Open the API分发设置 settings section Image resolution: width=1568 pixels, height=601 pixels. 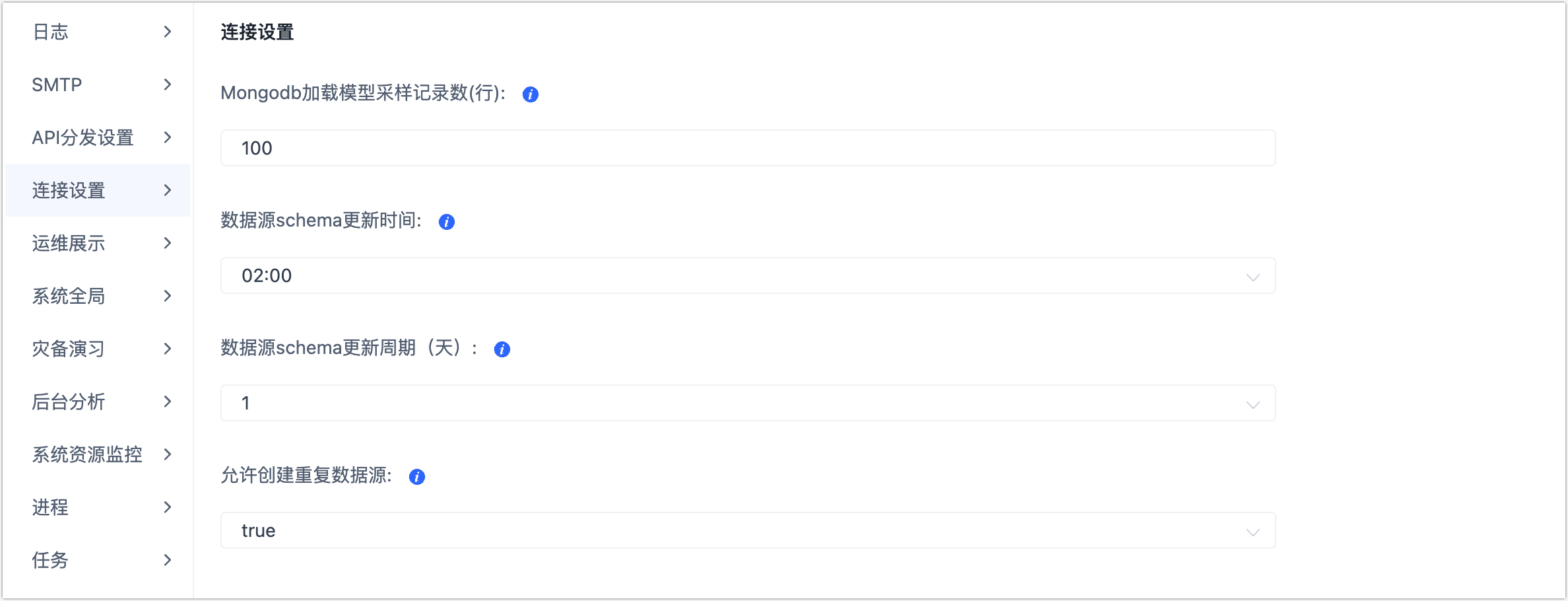point(83,137)
